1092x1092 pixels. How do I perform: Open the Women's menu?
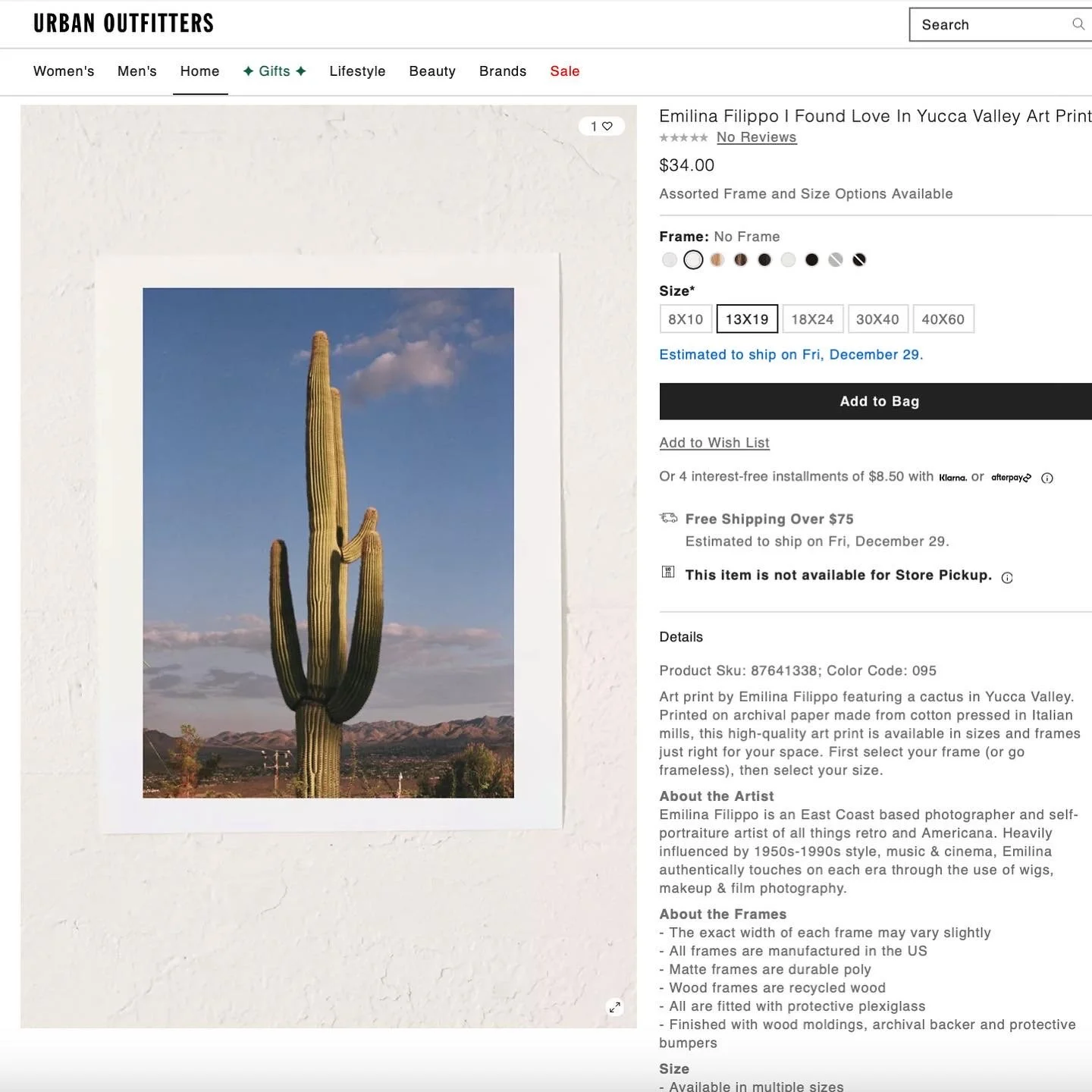click(64, 71)
